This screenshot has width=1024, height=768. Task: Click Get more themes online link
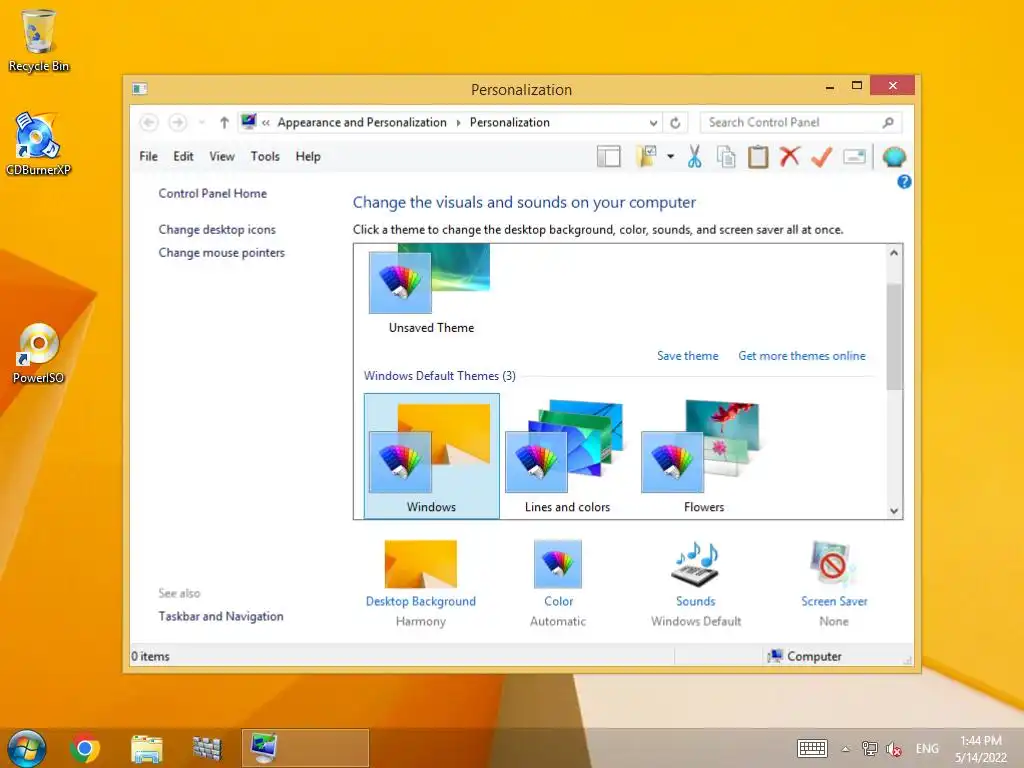pyautogui.click(x=801, y=356)
